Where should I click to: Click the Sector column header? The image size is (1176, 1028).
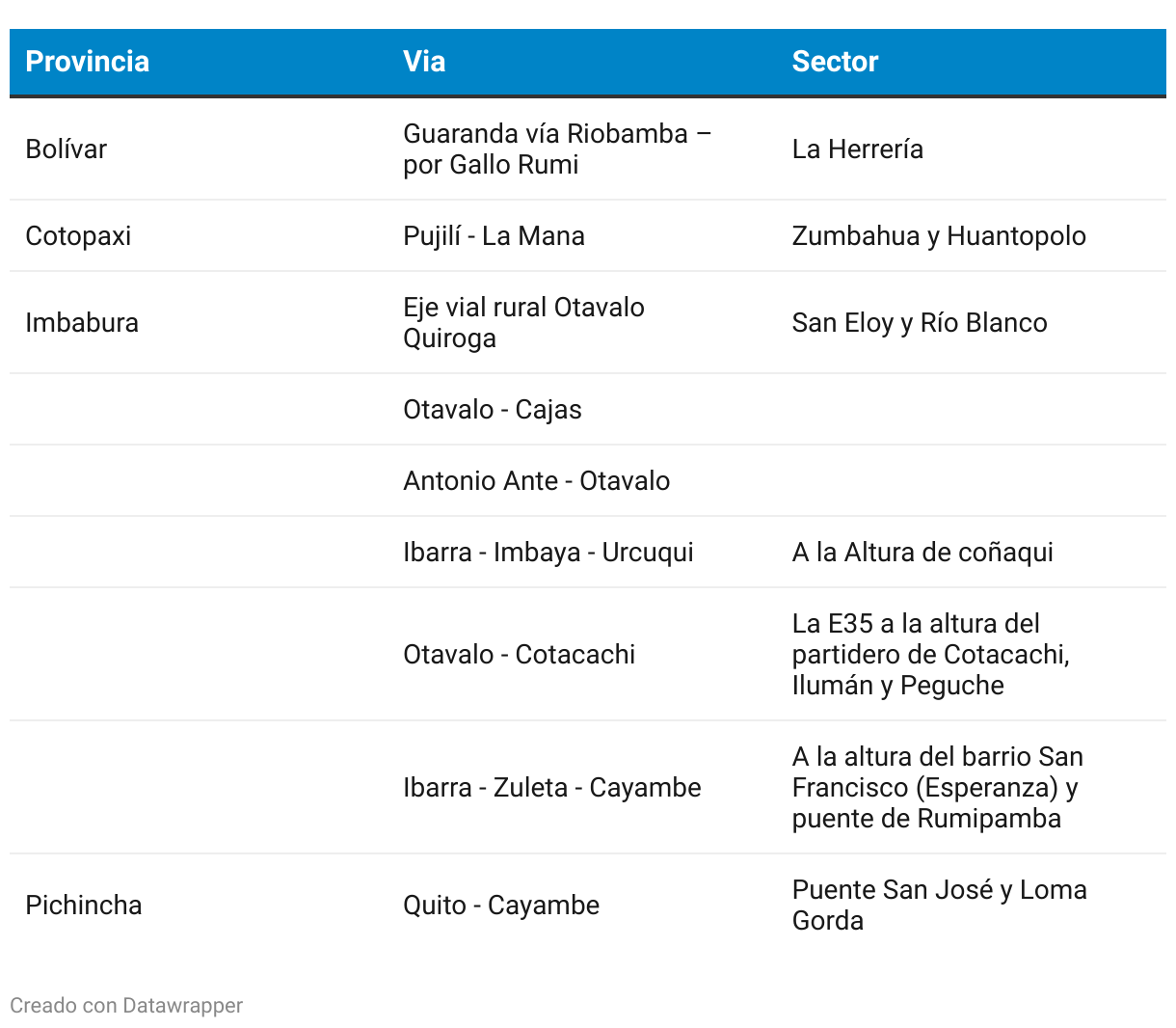(835, 62)
